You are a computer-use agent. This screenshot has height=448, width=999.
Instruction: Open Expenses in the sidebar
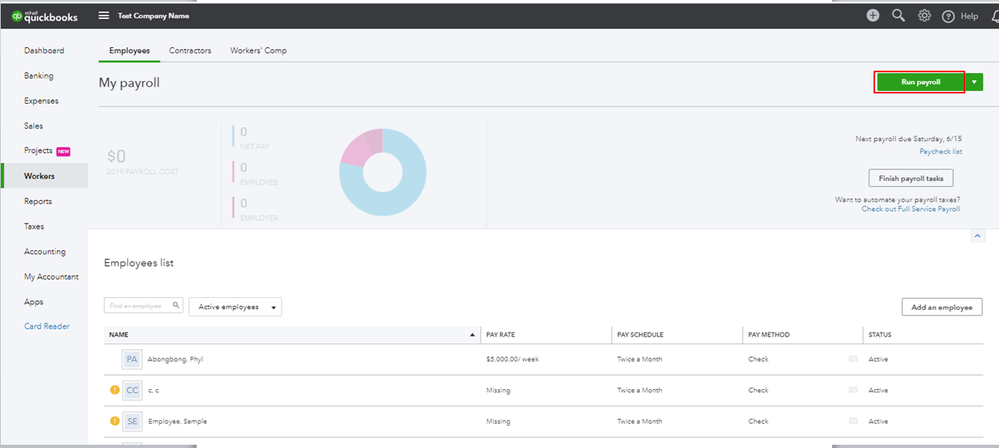coord(41,101)
